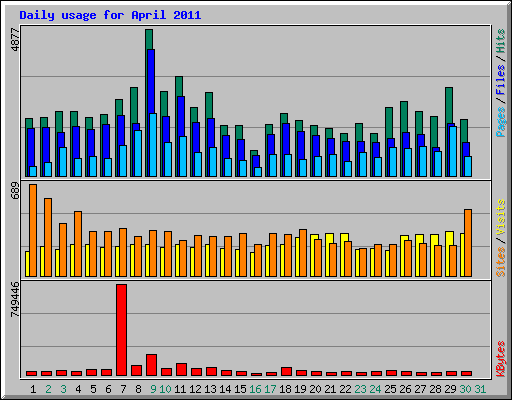Click the day 17 label on the x-axis

click(x=270, y=389)
